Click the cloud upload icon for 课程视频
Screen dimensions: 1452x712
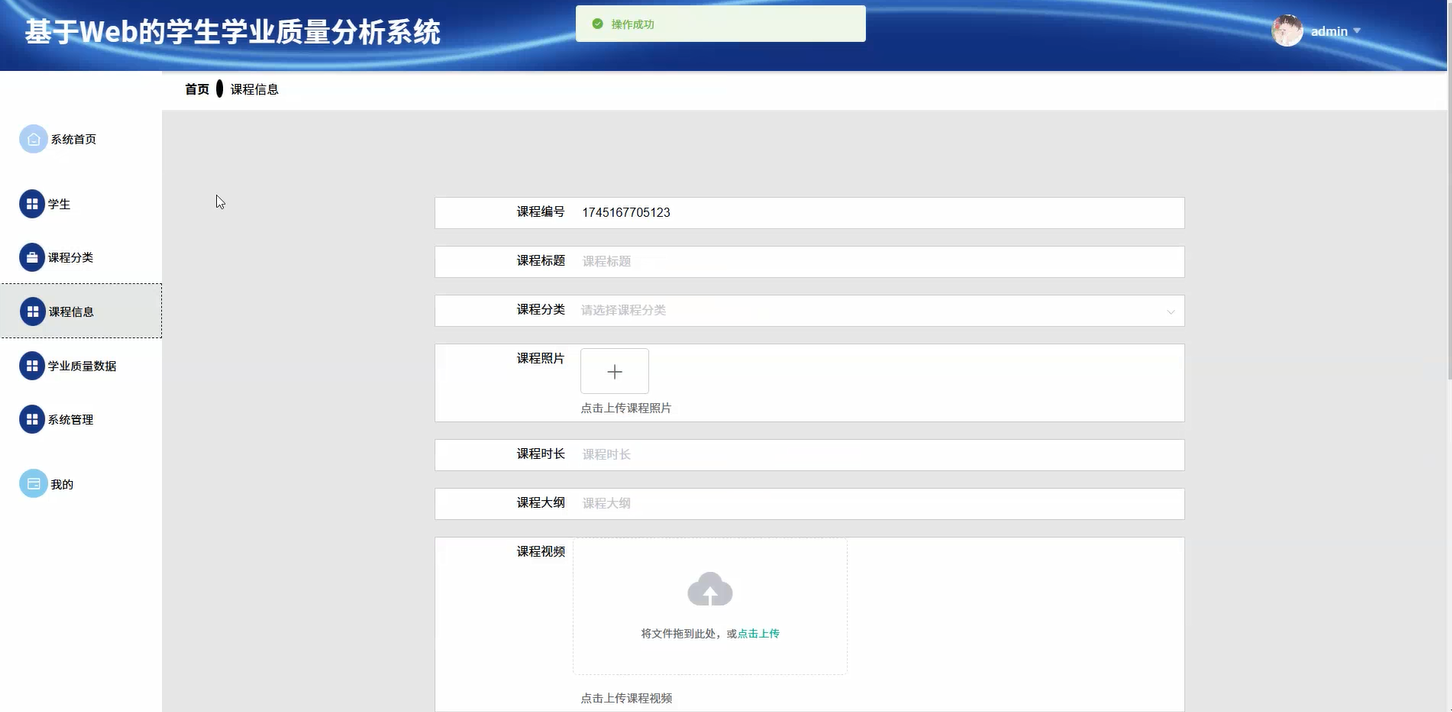coord(709,590)
